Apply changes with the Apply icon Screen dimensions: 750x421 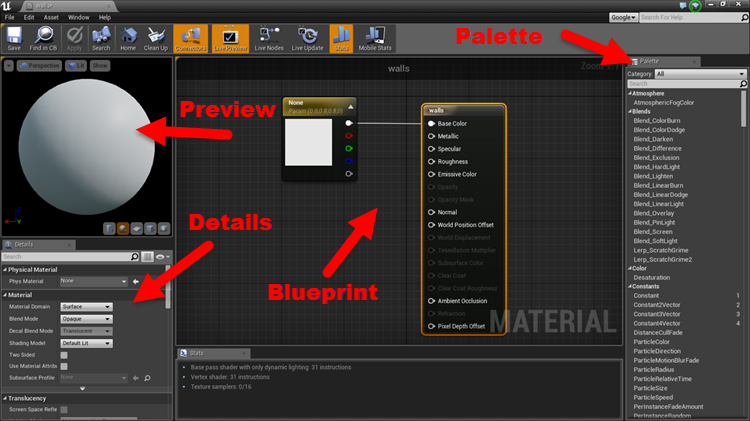(74, 38)
